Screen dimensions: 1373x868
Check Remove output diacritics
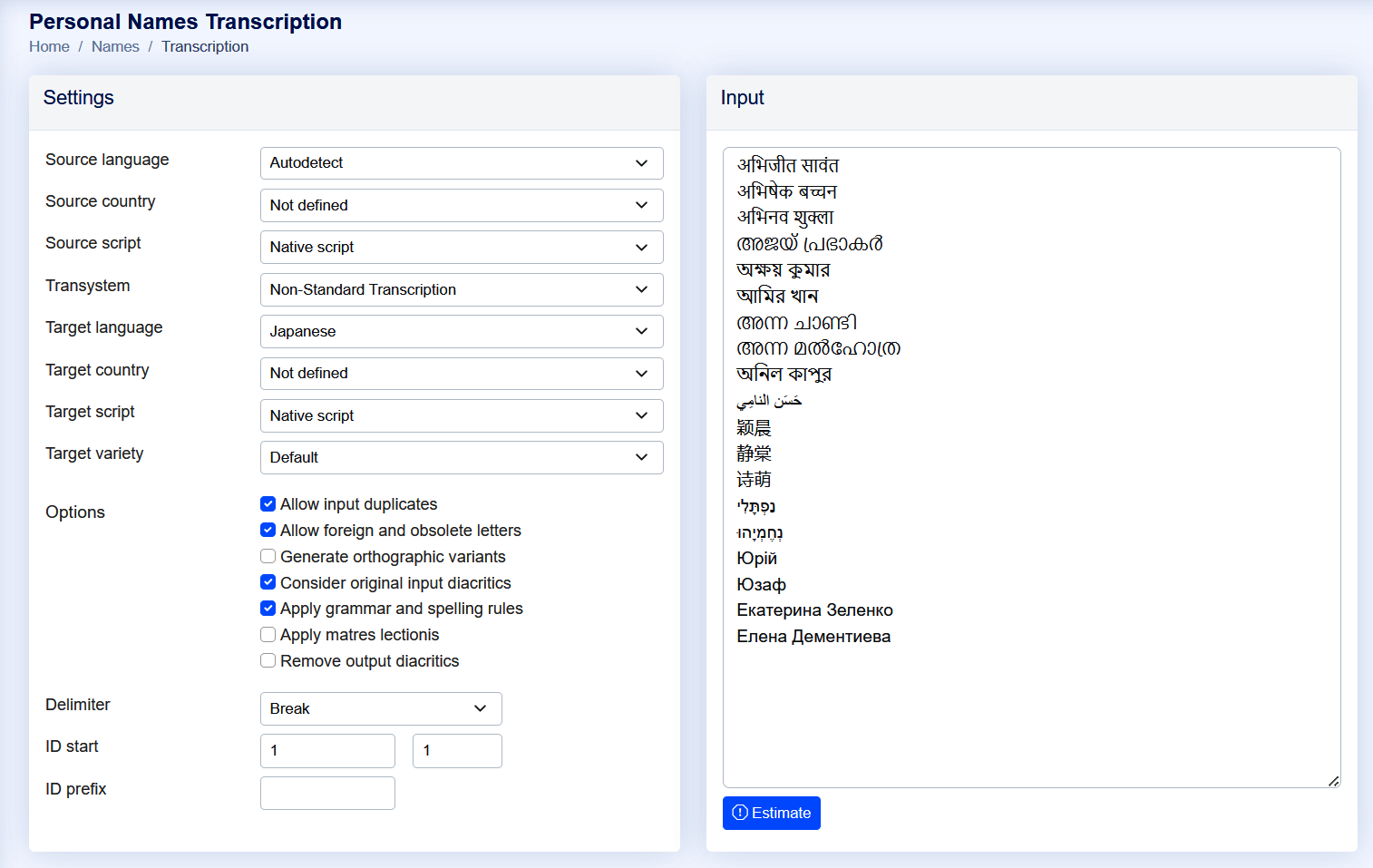click(268, 661)
